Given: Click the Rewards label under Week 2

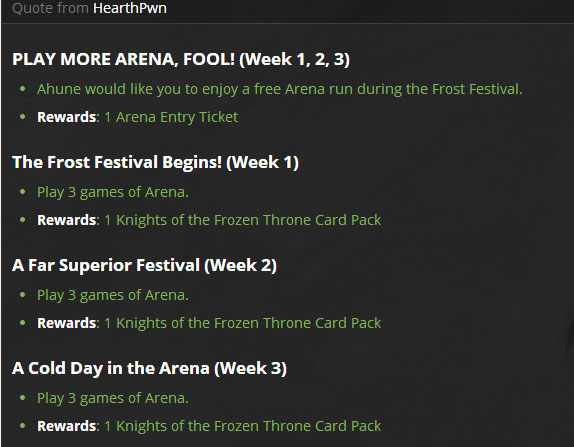Looking at the screenshot, I should [x=67, y=323].
